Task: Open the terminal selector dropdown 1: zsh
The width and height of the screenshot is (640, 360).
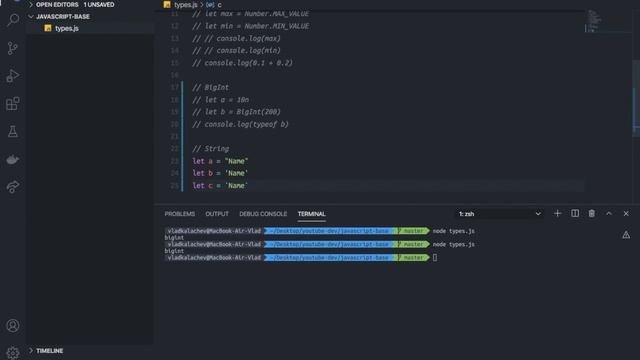Action: pos(499,214)
